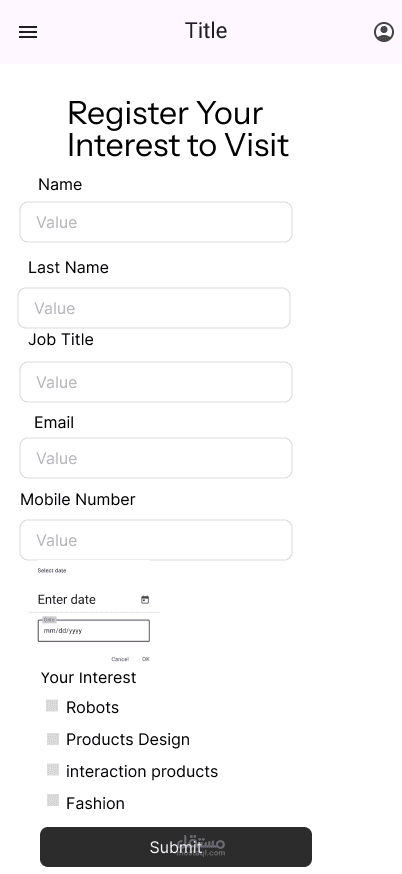The height and width of the screenshot is (874, 402).
Task: Click the mm/dd/yyyy date field
Action: pyautogui.click(x=94, y=631)
